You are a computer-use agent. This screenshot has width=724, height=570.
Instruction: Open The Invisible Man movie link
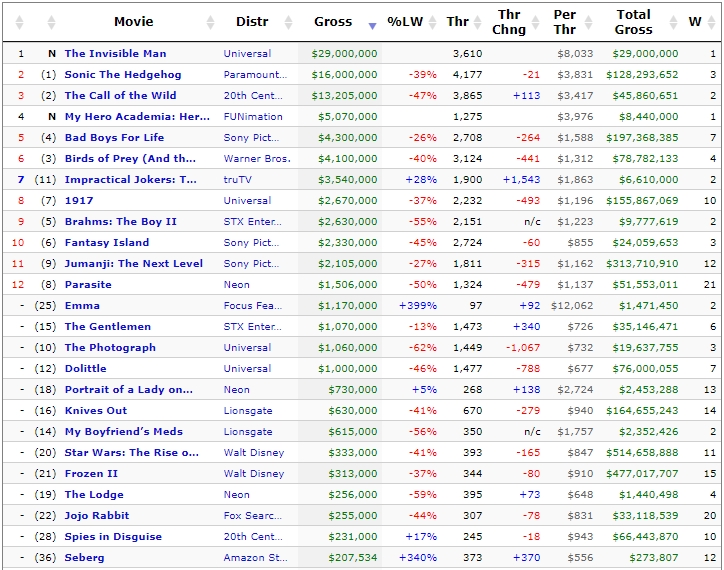(x=115, y=54)
